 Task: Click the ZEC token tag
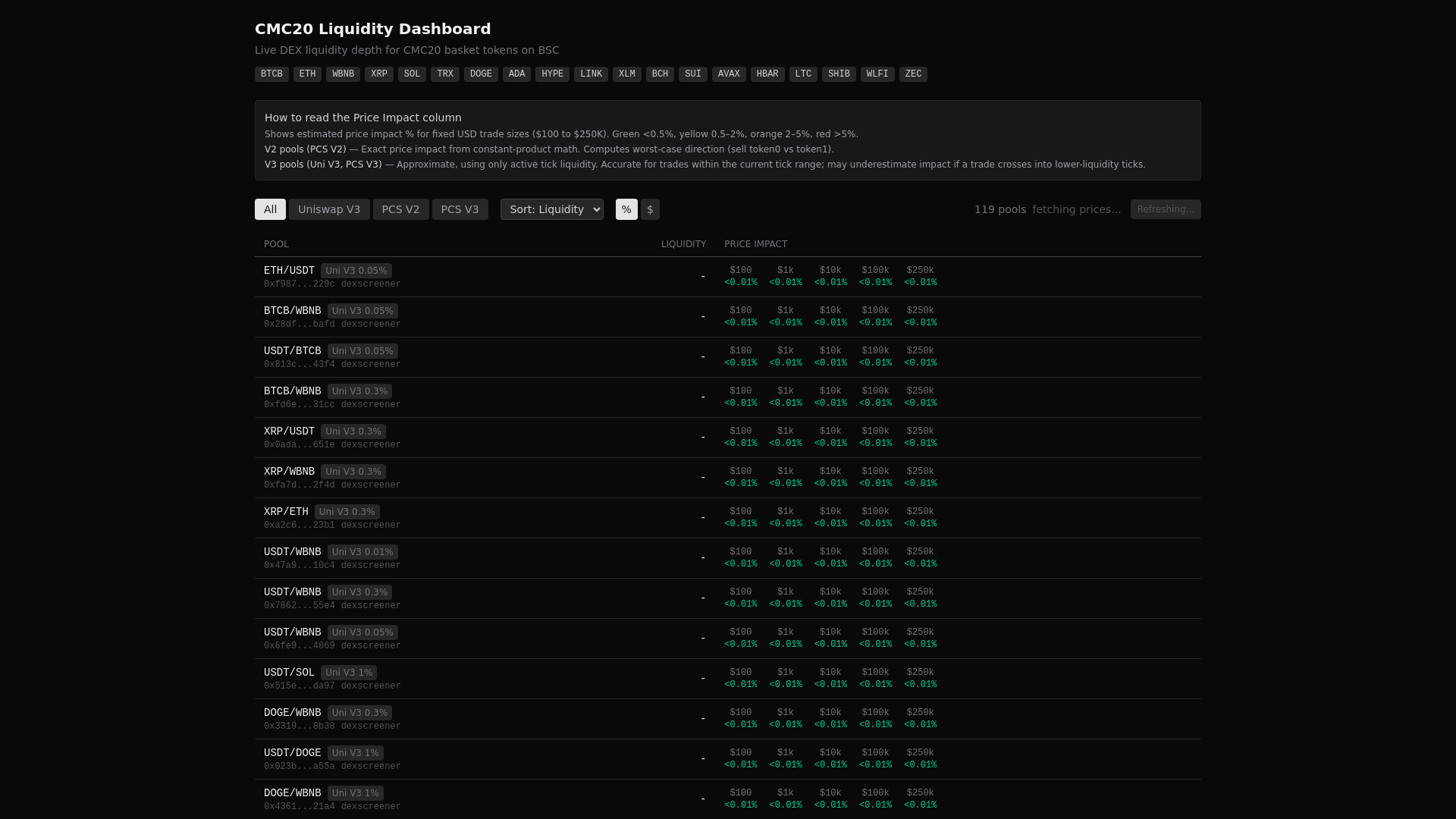[913, 74]
